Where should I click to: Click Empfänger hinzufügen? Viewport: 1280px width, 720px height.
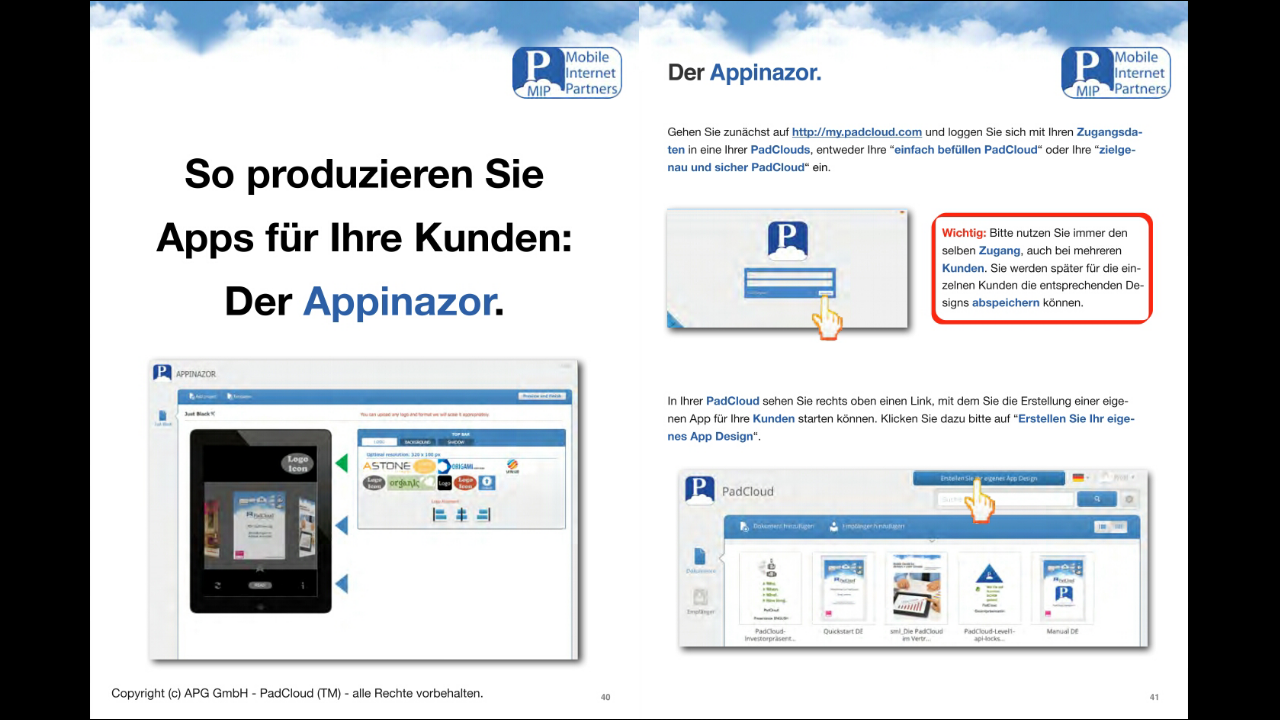(866, 526)
